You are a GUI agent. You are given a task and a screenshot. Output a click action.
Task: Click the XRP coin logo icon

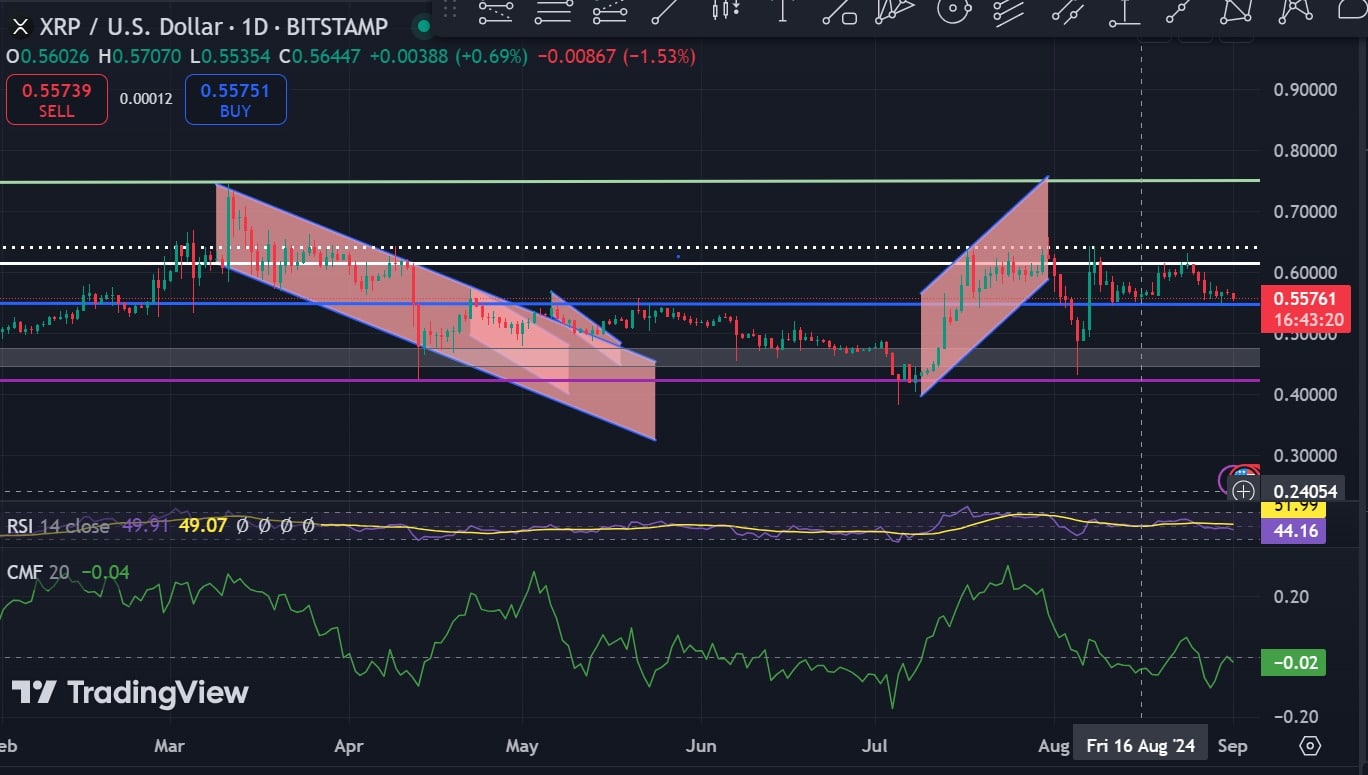tap(19, 26)
